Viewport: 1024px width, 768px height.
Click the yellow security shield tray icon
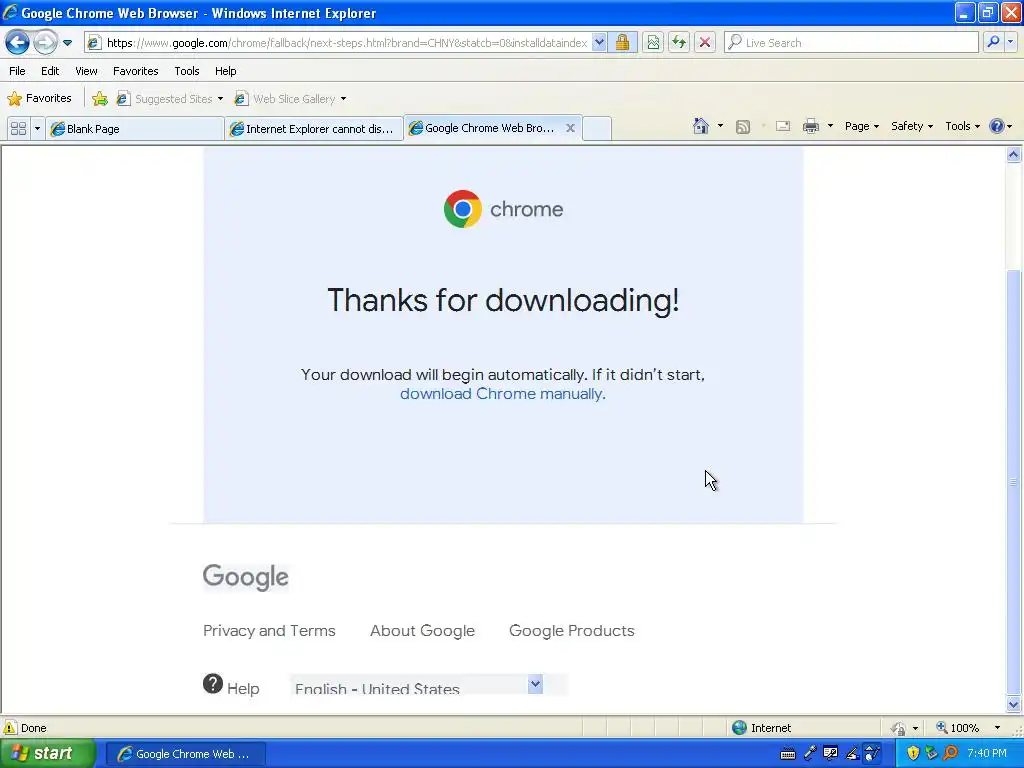[x=913, y=754]
